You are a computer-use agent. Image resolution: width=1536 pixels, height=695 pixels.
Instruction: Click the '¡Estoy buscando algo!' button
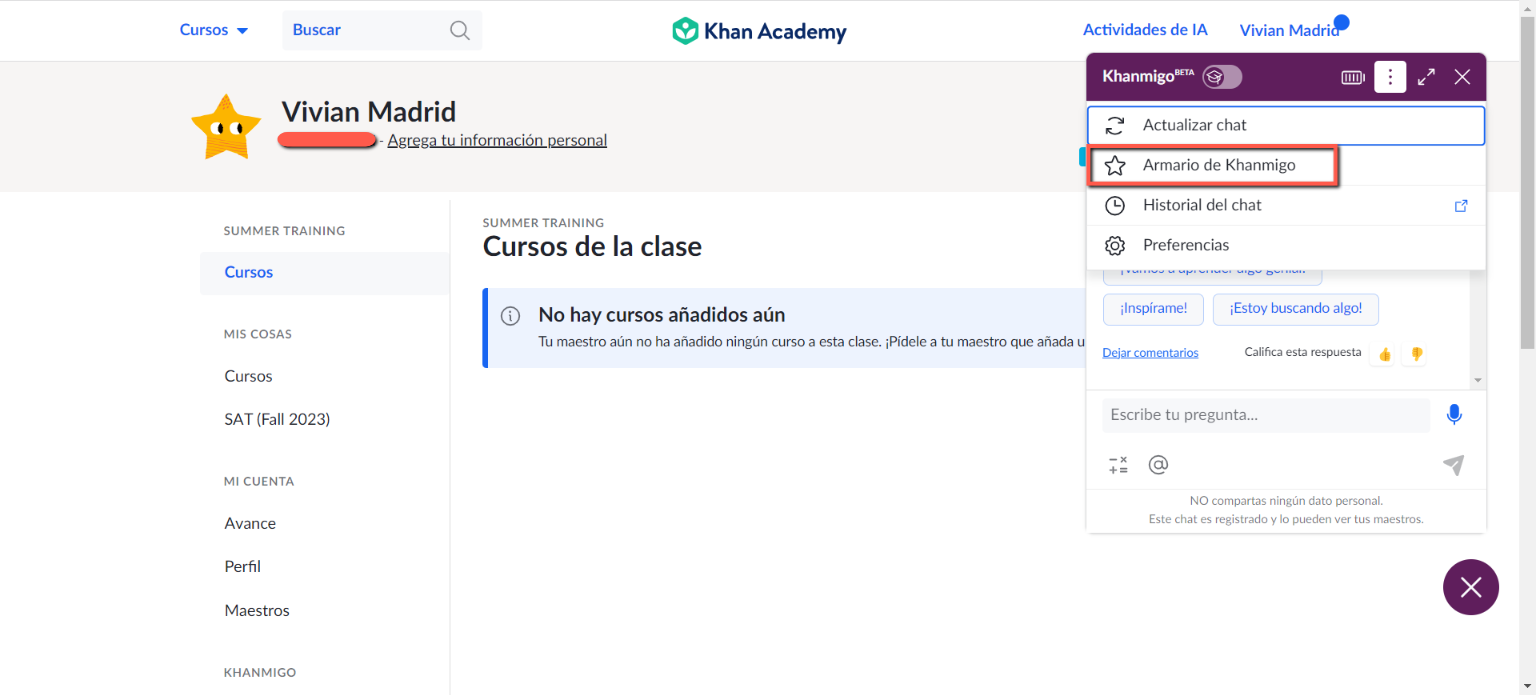pos(1296,309)
